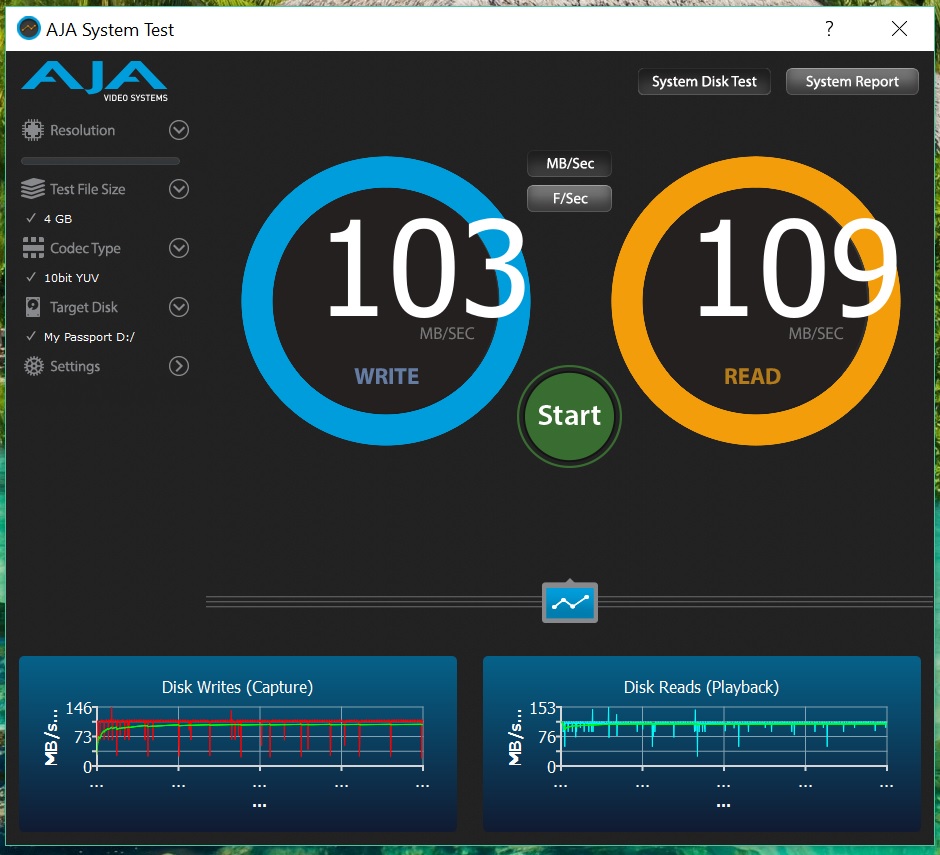Toggle the graph view chart icon
Image resolution: width=940 pixels, height=855 pixels.
pyautogui.click(x=570, y=602)
